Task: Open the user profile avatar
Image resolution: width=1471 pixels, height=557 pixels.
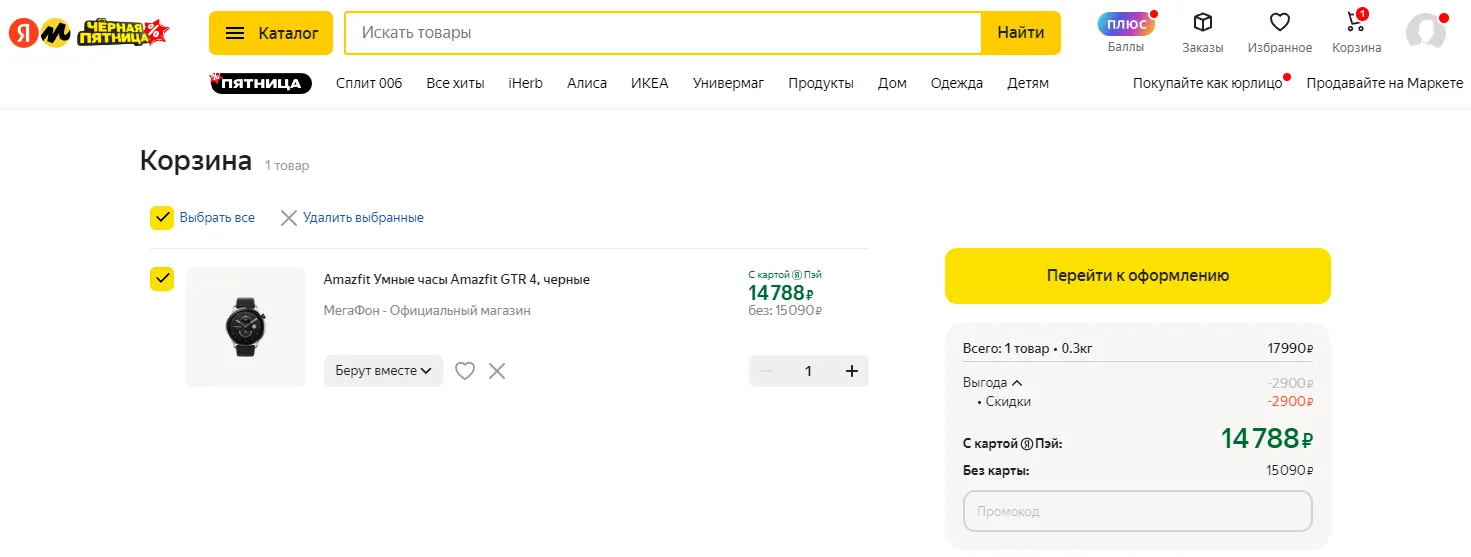Action: pyautogui.click(x=1425, y=33)
